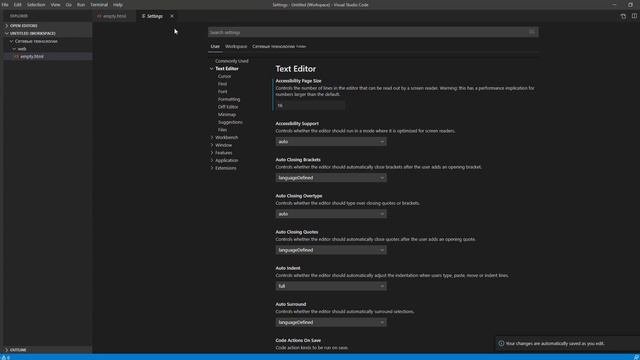The width and height of the screenshot is (640, 360).
Task: Select Suggestions under Text Editor
Action: 230,122
